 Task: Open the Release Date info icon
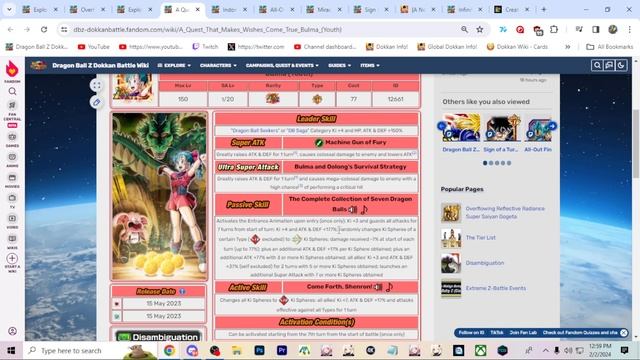coord(182,291)
